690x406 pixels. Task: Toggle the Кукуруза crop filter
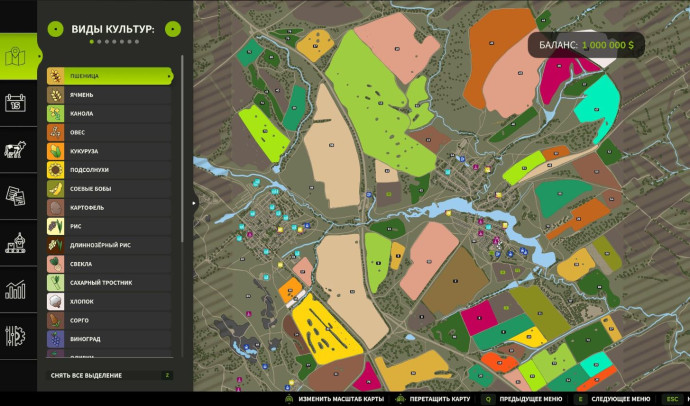click(x=109, y=151)
